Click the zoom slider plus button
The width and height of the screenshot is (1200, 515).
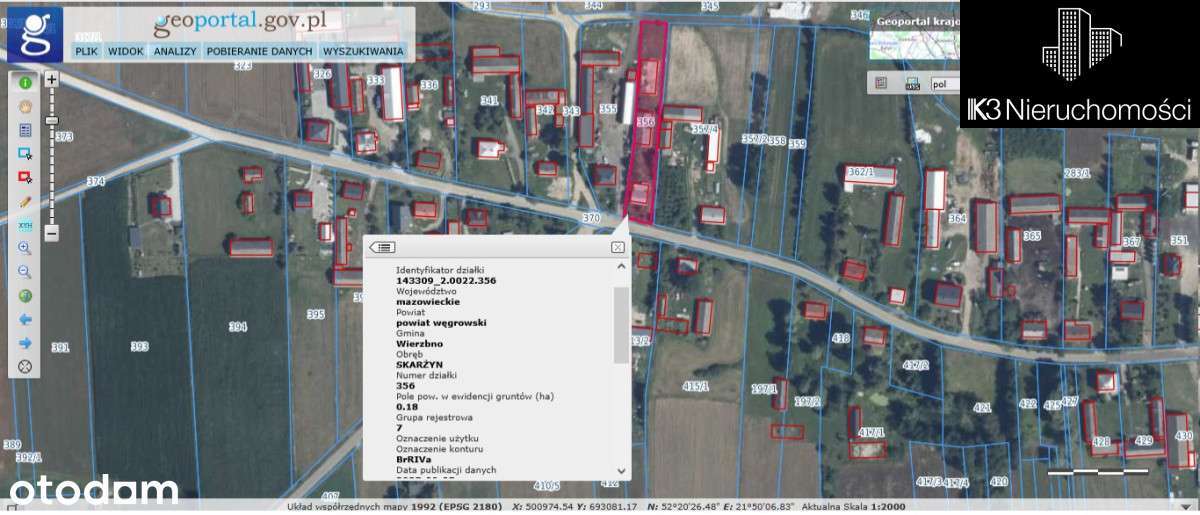pyautogui.click(x=52, y=78)
